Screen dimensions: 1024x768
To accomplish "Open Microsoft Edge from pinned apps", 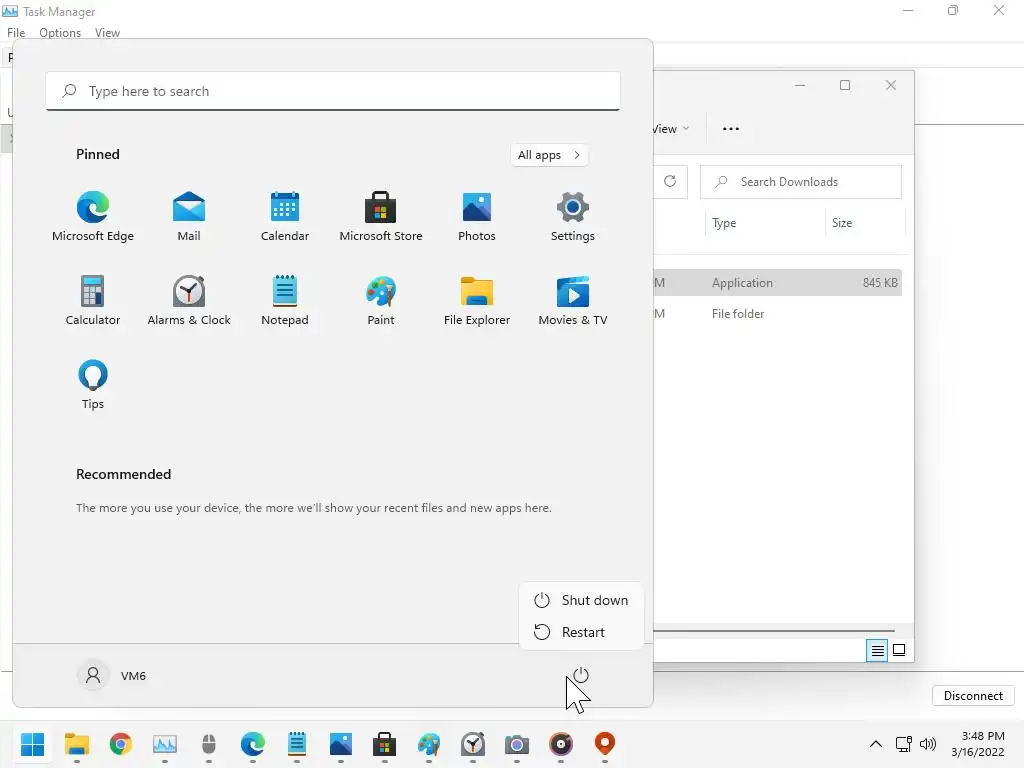I will (93, 217).
